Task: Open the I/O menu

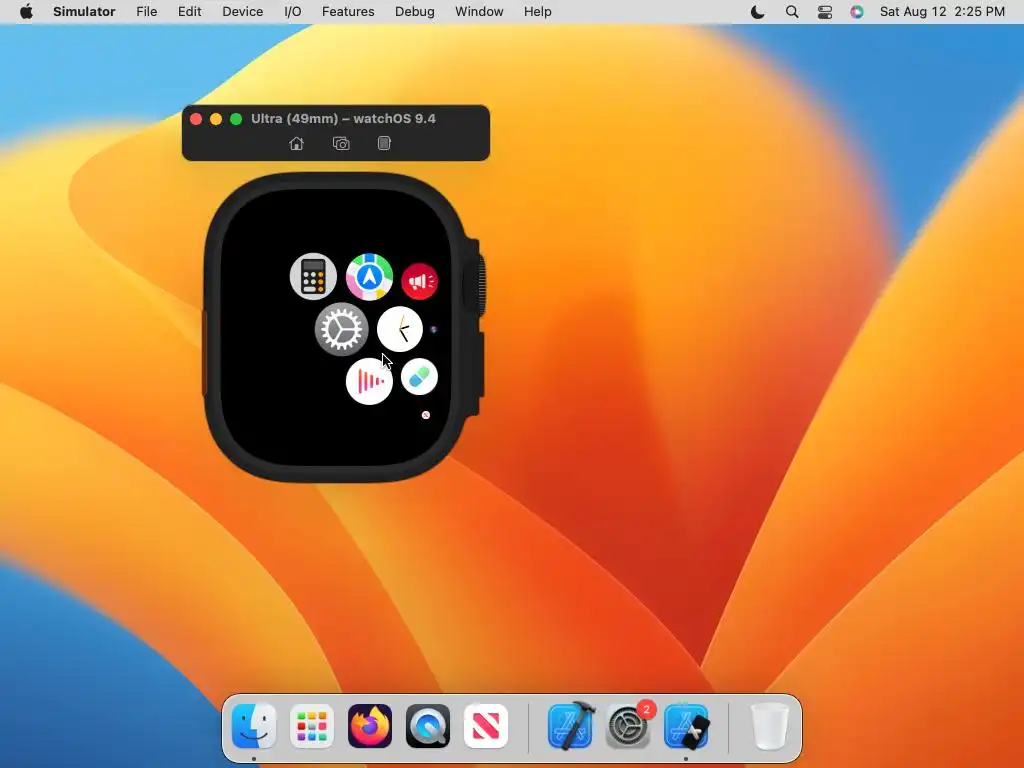Action: [x=293, y=12]
